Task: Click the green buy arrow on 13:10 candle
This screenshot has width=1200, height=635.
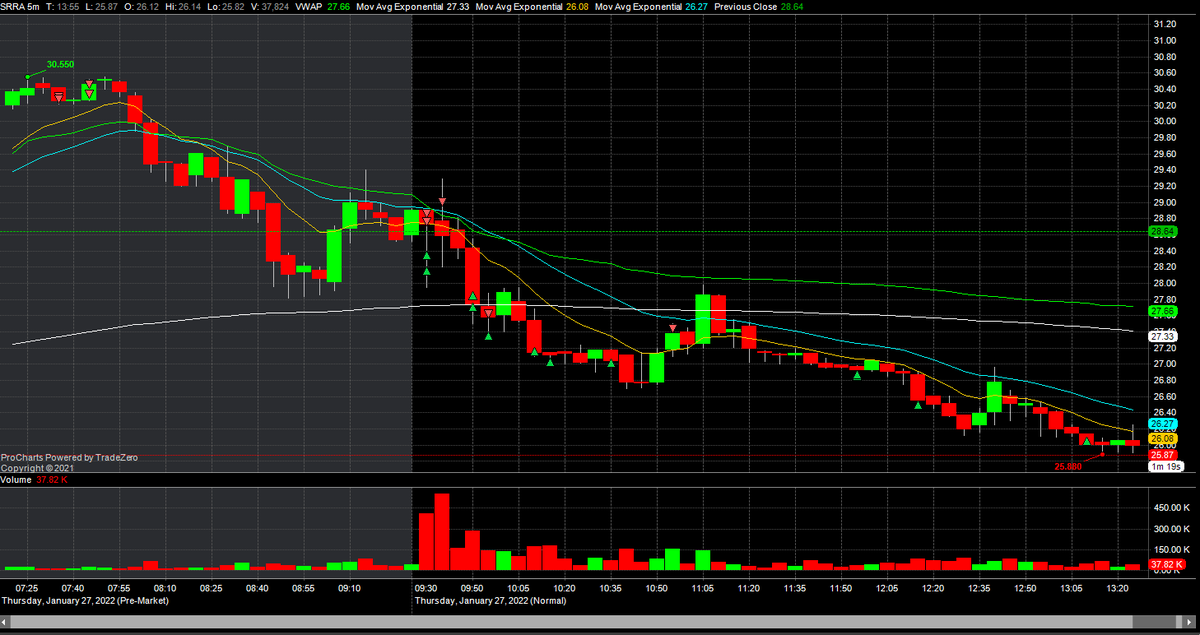Action: pos(1087,440)
